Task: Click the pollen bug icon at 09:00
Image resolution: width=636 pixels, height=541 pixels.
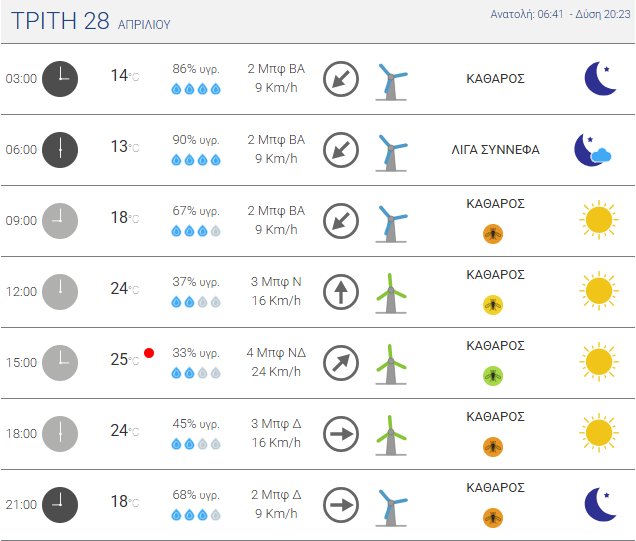Action: [493, 234]
